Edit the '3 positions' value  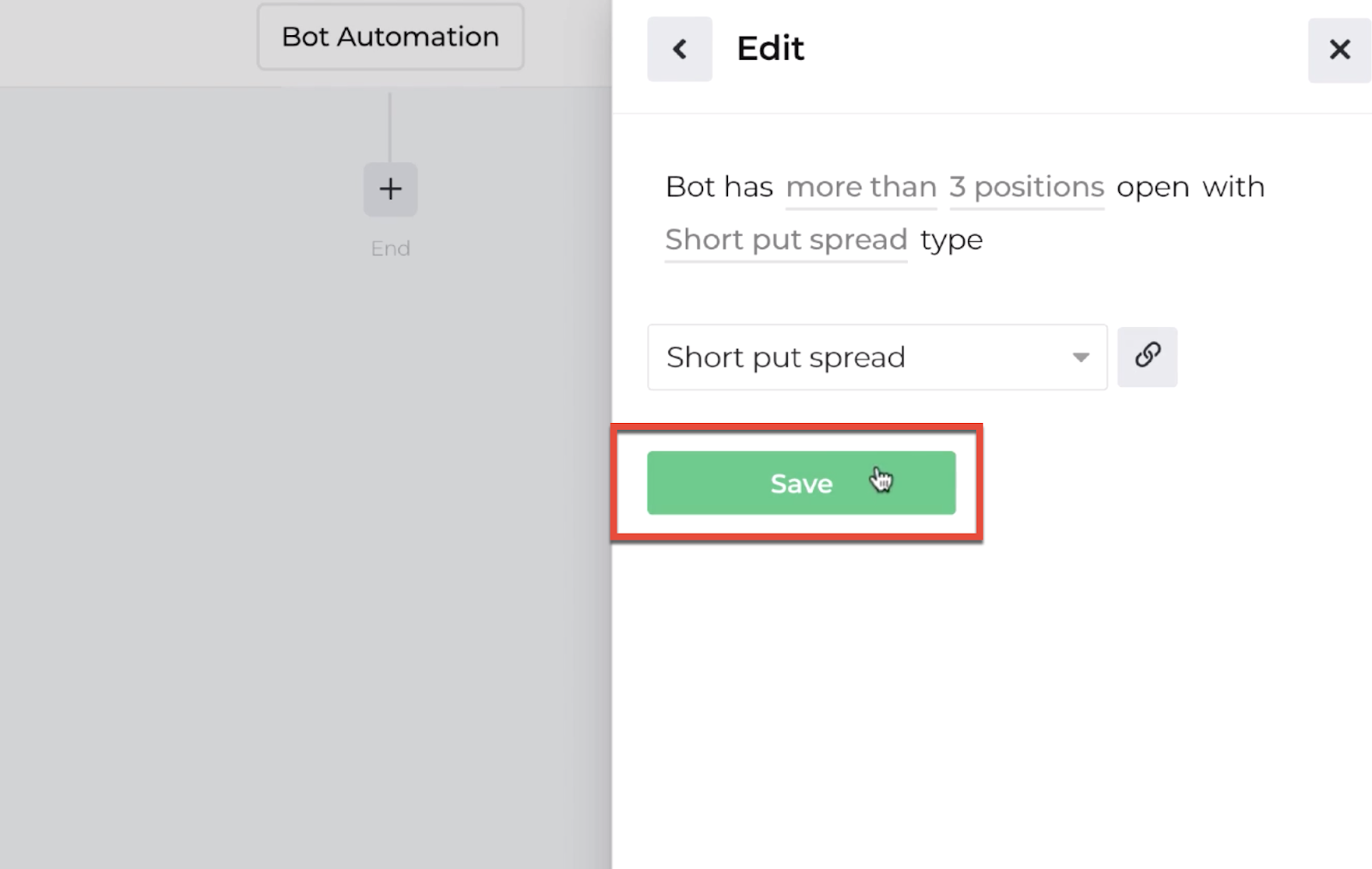click(1026, 187)
